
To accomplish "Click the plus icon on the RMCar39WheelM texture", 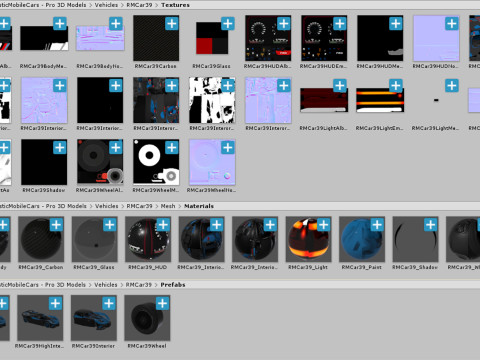I will coord(172,148).
